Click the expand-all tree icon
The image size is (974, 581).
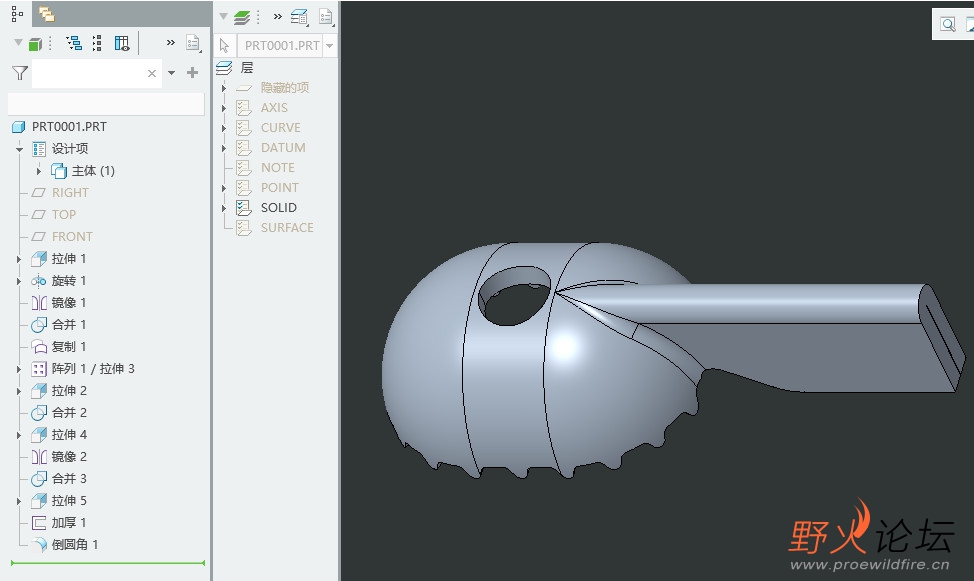tap(97, 43)
